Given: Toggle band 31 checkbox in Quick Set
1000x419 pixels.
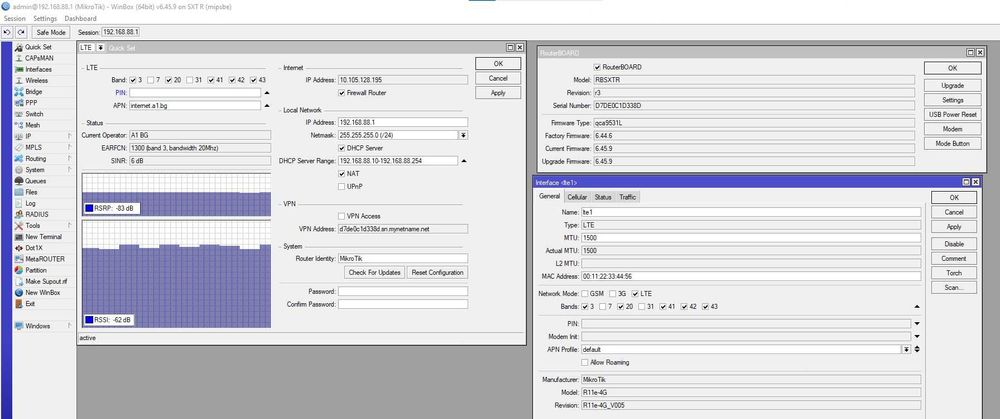Looking at the screenshot, I should pyautogui.click(x=190, y=80).
